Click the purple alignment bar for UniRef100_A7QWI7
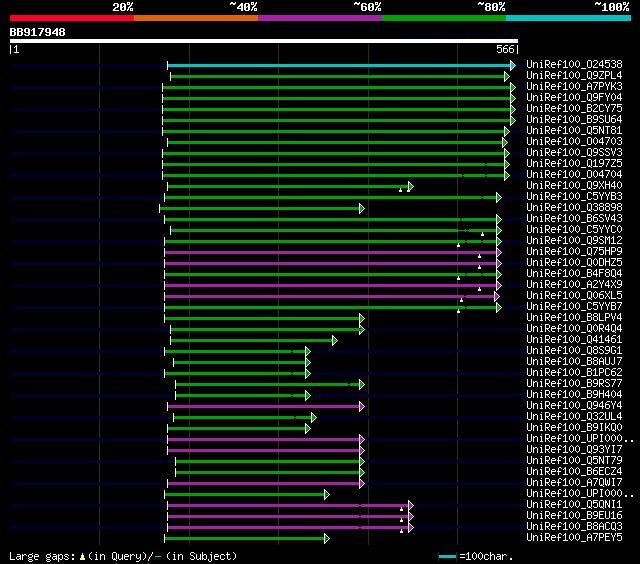Image resolution: width=640 pixels, height=564 pixels. [x=264, y=484]
